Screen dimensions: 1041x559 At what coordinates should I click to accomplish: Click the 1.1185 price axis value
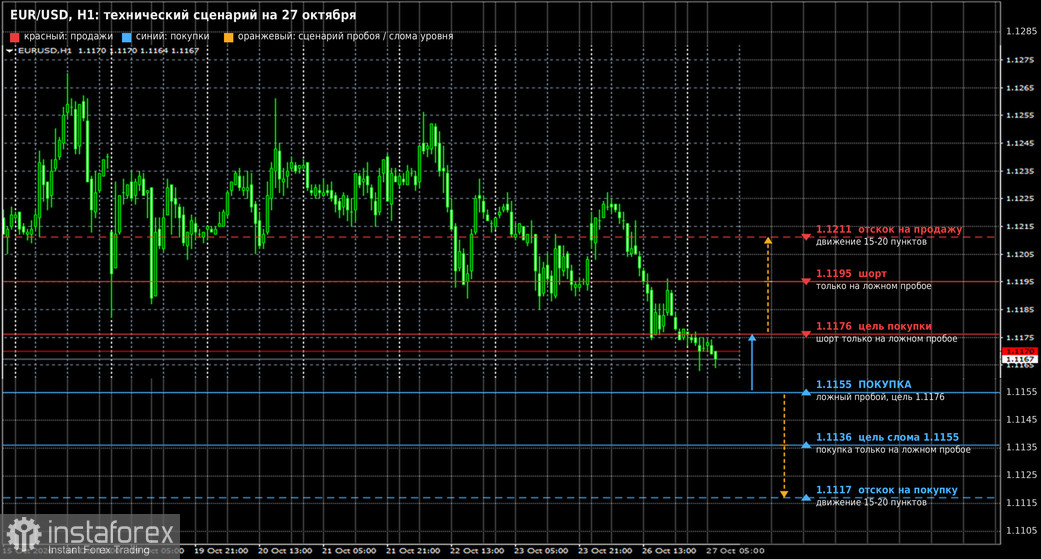tap(1020, 309)
